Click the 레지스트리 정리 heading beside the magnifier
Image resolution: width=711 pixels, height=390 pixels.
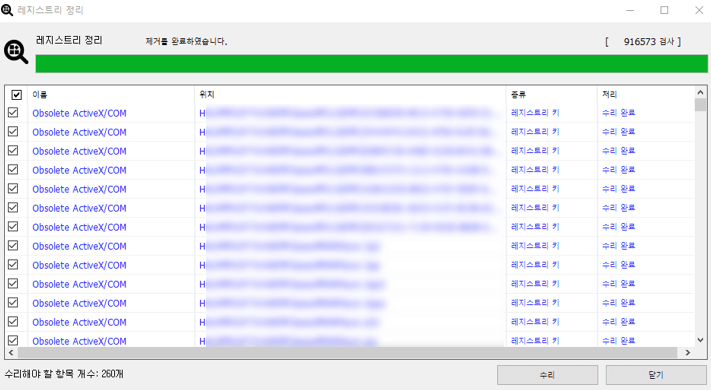[x=69, y=40]
